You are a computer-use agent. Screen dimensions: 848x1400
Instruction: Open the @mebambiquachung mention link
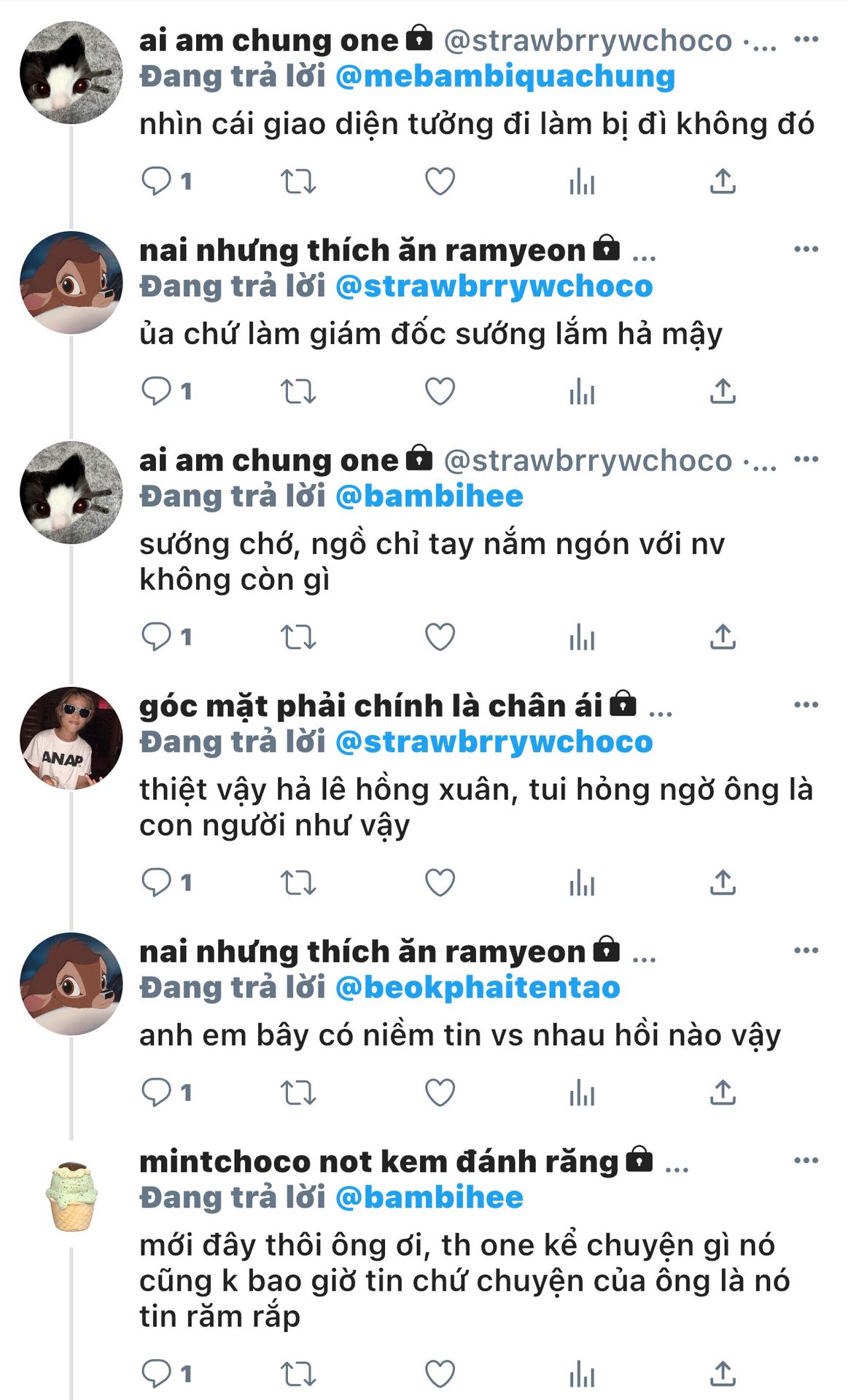coord(505,77)
